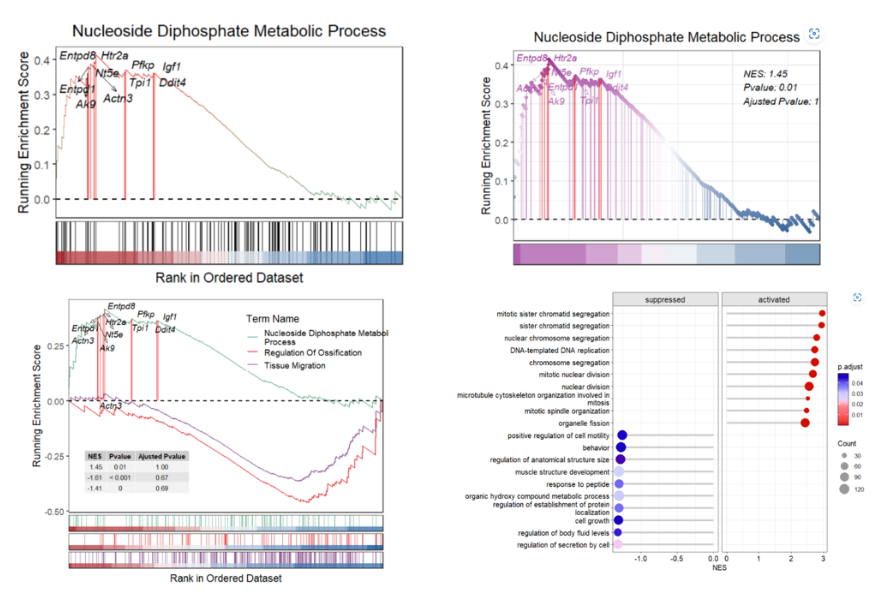The image size is (886, 598).
Task: Click the suppressed facet header
Action: click(x=665, y=300)
